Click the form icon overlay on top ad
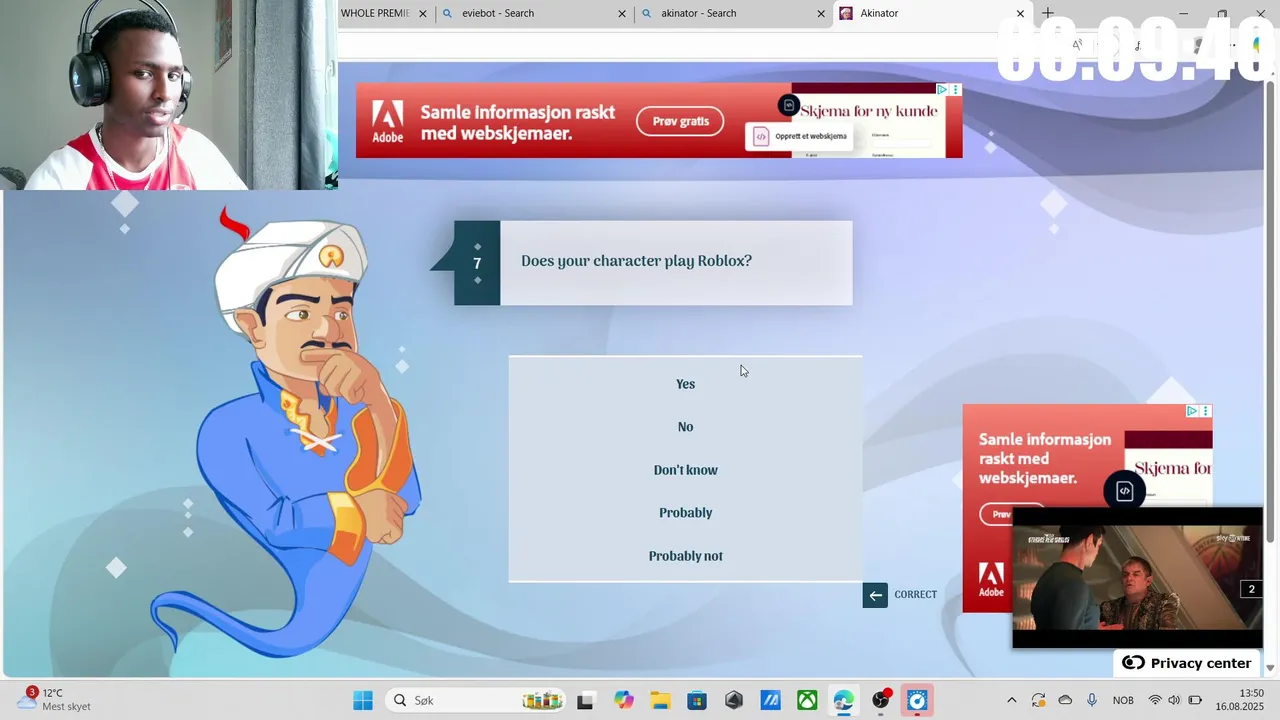Image resolution: width=1280 pixels, height=720 pixels. pos(789,105)
